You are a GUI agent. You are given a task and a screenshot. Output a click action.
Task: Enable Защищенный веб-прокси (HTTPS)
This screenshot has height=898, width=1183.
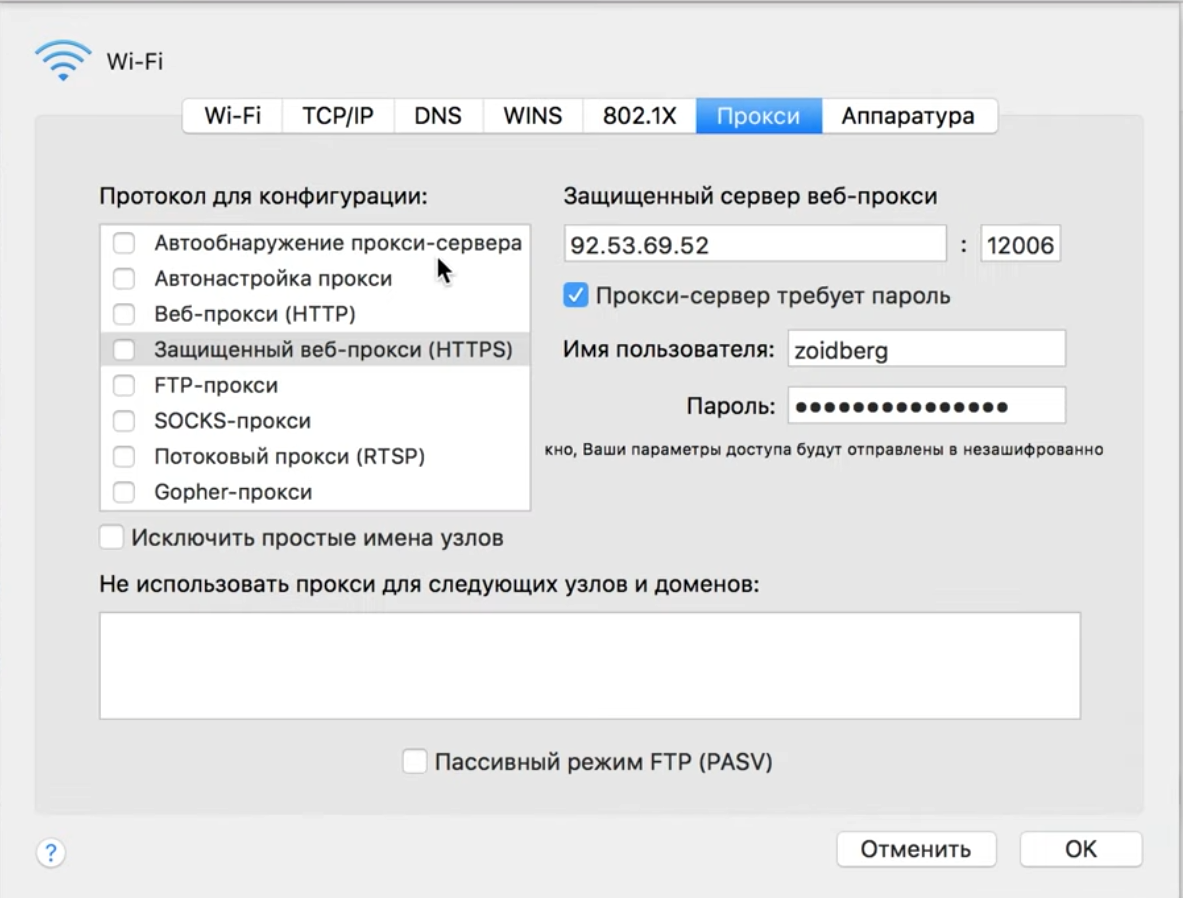pyautogui.click(x=124, y=349)
